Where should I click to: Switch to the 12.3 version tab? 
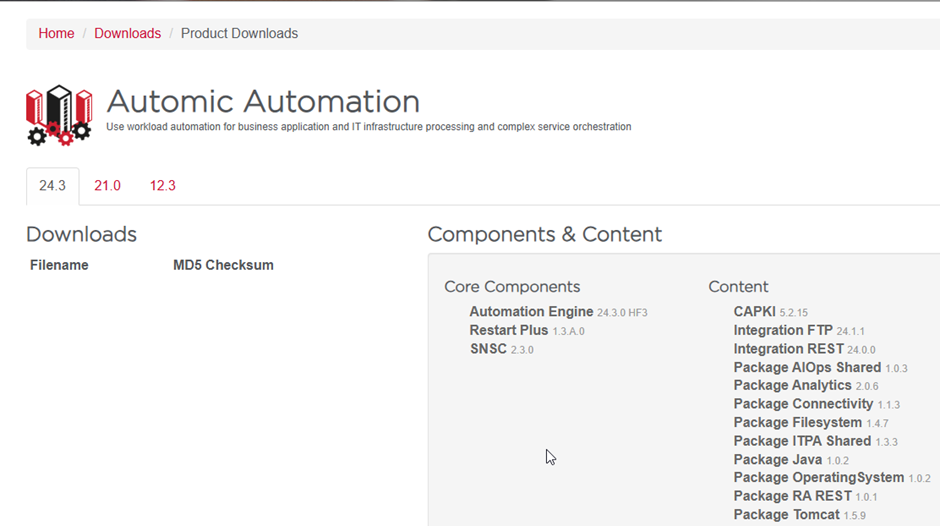point(162,186)
